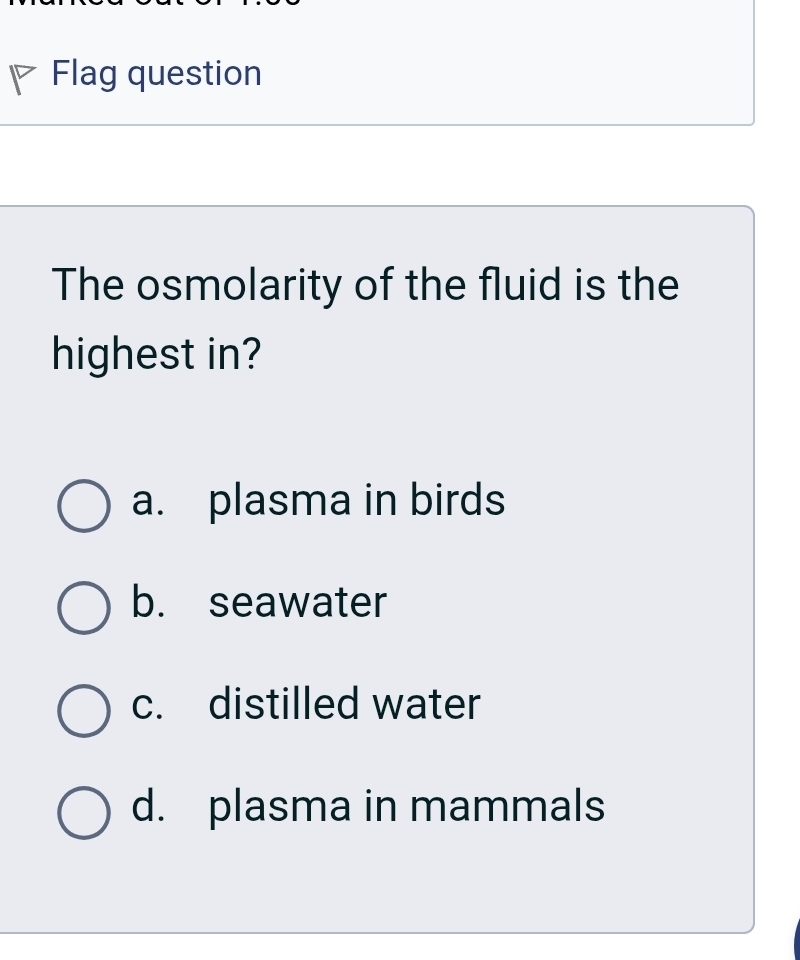Click the 'plasma in mammals' answer text

[x=407, y=806]
